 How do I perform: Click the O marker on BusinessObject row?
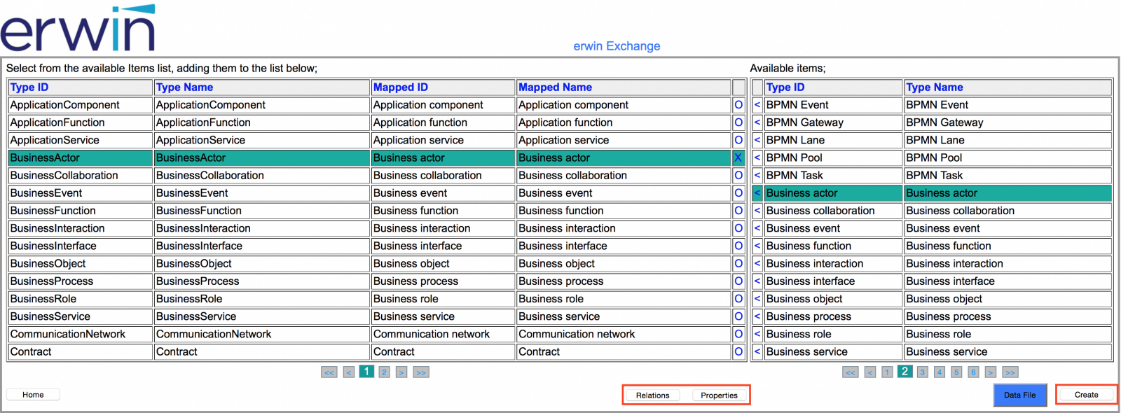pyautogui.click(x=739, y=264)
